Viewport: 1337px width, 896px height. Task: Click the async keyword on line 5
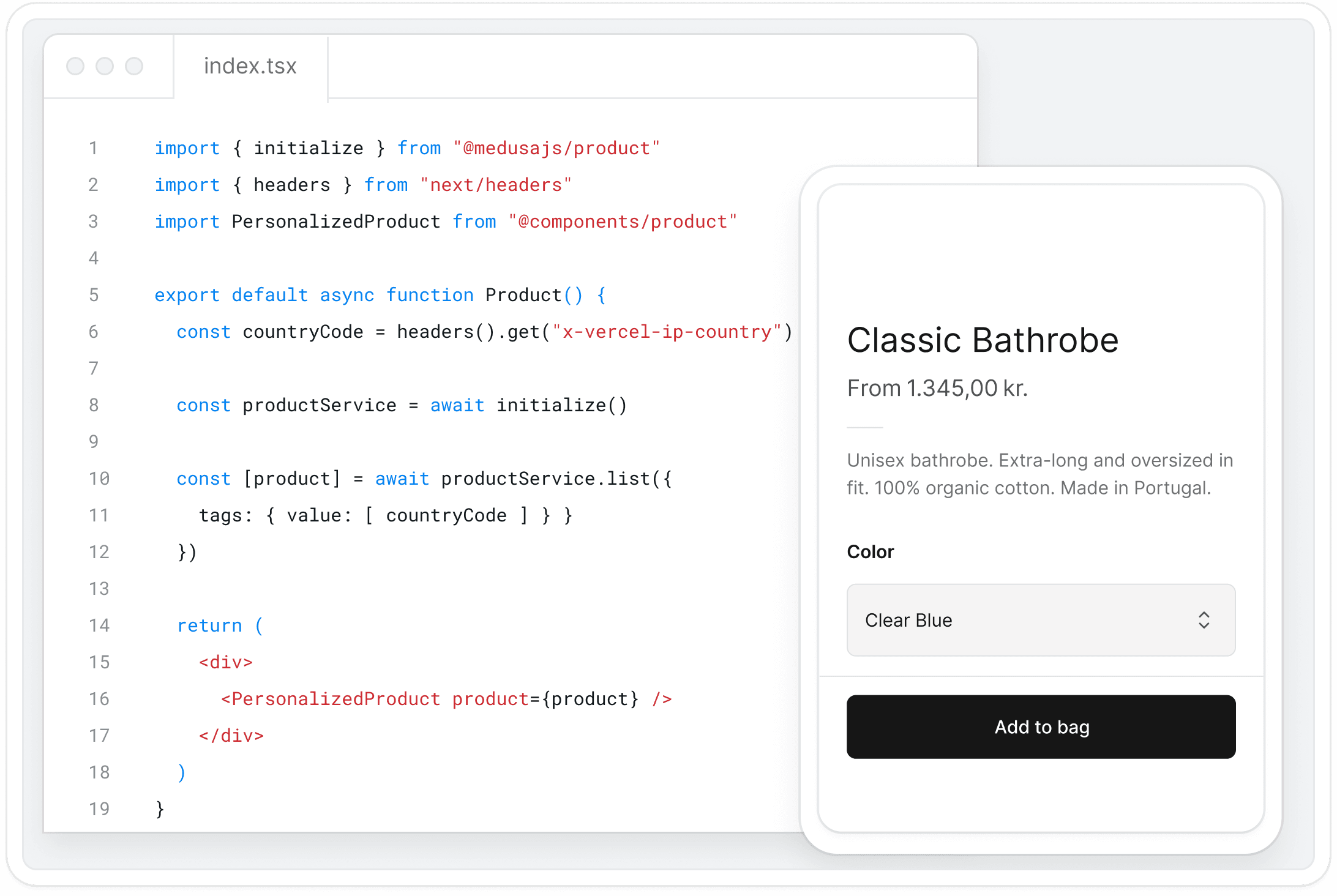[x=347, y=295]
